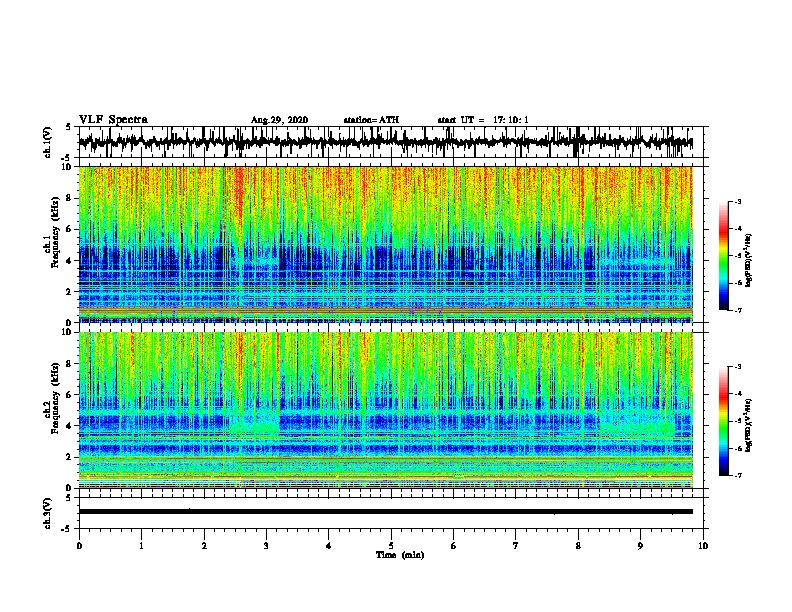Click time axis tick label "7"
Viewport: 792px width, 612px height.
coord(516,545)
